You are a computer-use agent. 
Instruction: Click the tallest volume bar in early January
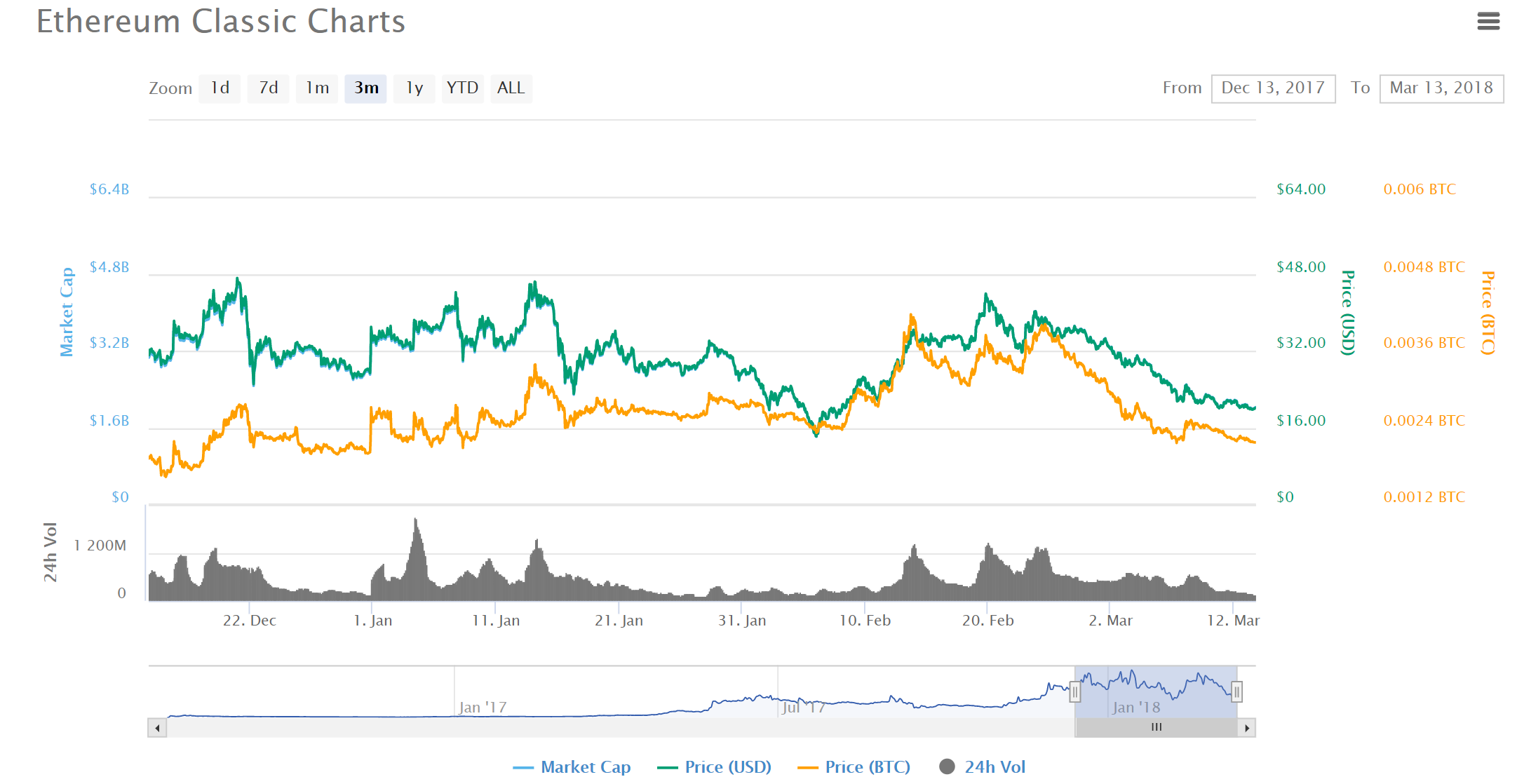point(416,560)
